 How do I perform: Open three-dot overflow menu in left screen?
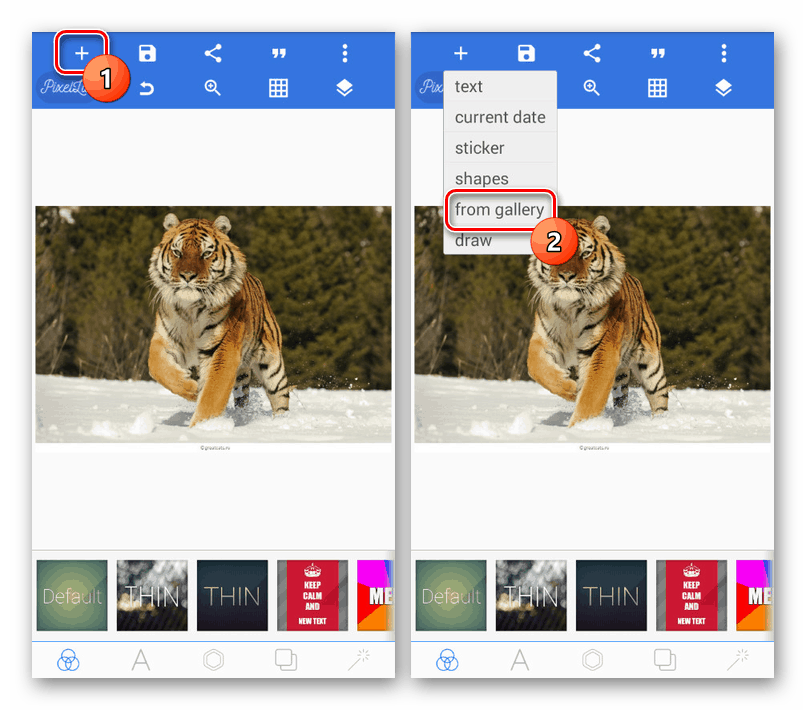344,53
